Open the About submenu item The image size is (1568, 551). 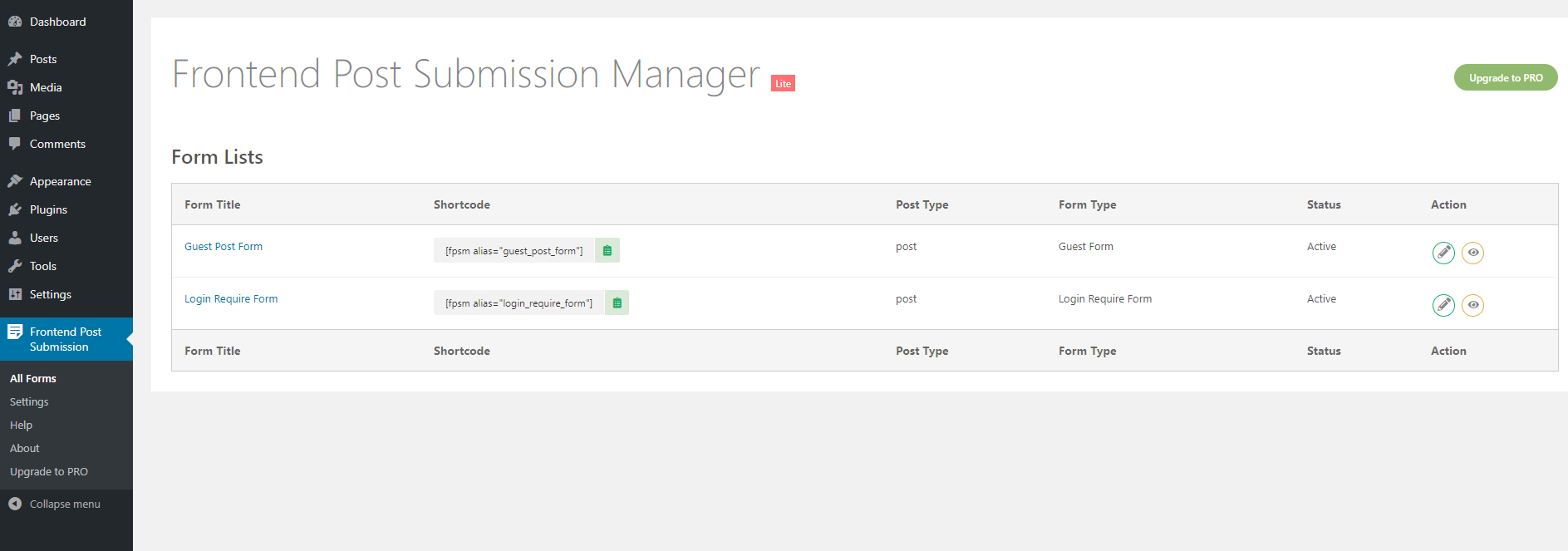(x=25, y=448)
